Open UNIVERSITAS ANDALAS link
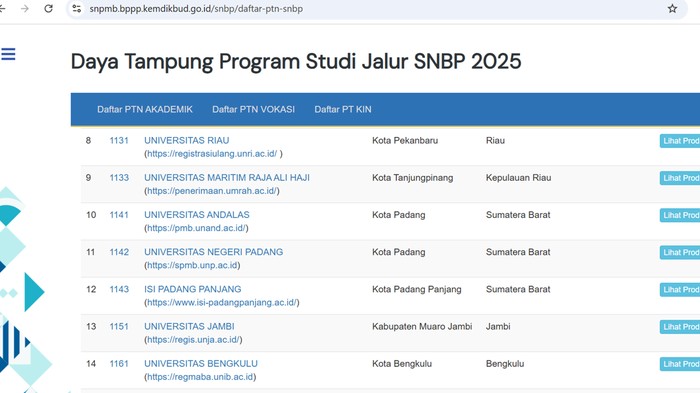The image size is (700, 393). [196, 215]
